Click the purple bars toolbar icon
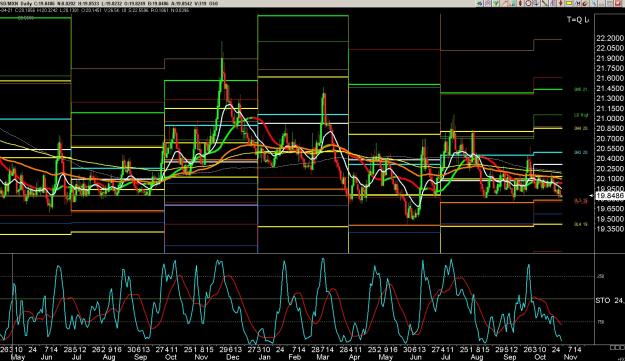 pos(552,3)
